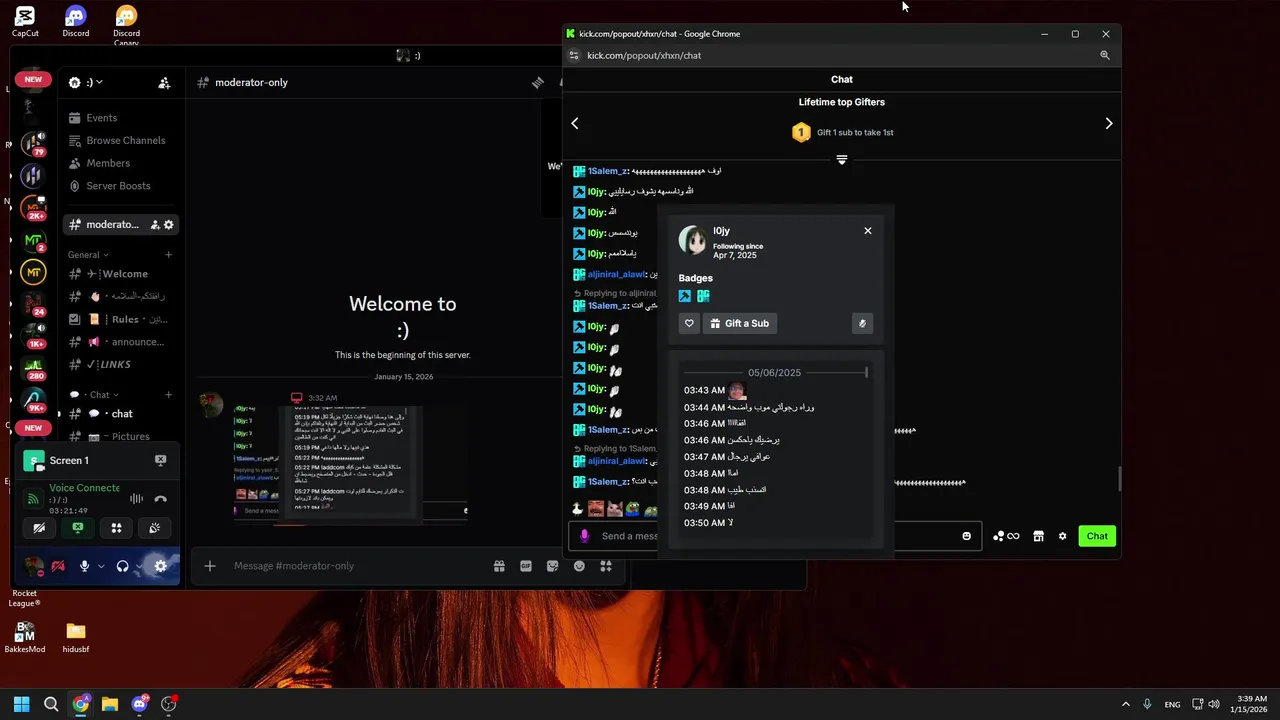
Task: Turn on camera in Discord voice panel
Action: pyautogui.click(x=39, y=528)
